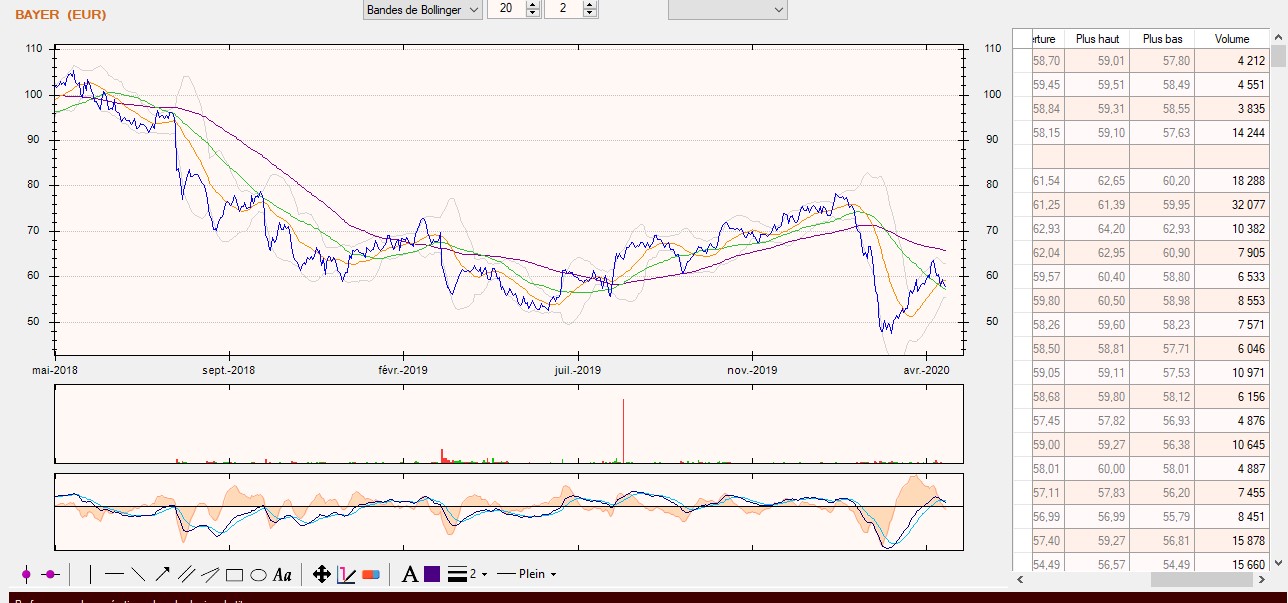Select the purple vertical marker tool
1288x603 pixels.
tap(27, 574)
